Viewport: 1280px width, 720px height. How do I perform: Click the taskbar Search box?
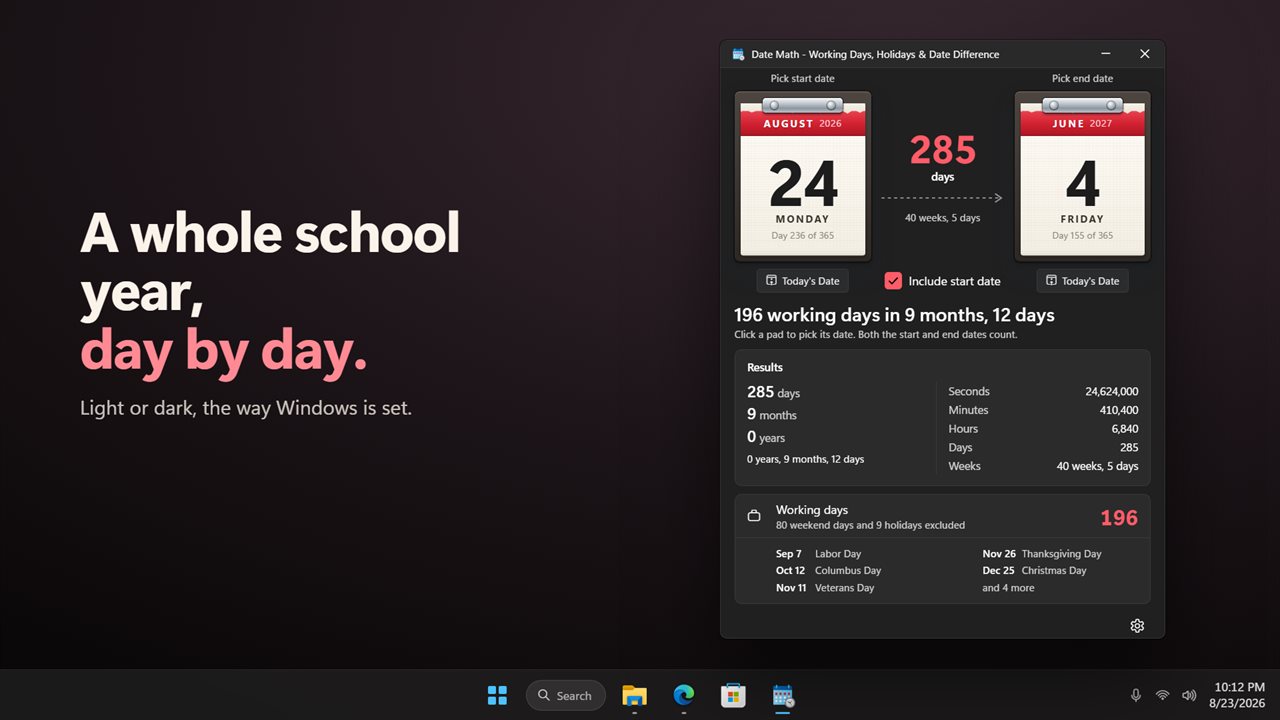[566, 695]
